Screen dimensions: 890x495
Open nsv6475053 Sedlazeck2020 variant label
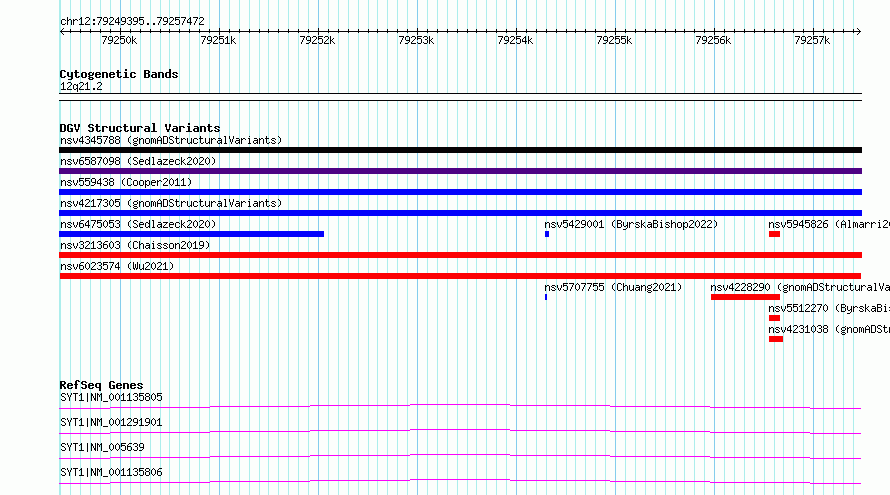coord(138,224)
